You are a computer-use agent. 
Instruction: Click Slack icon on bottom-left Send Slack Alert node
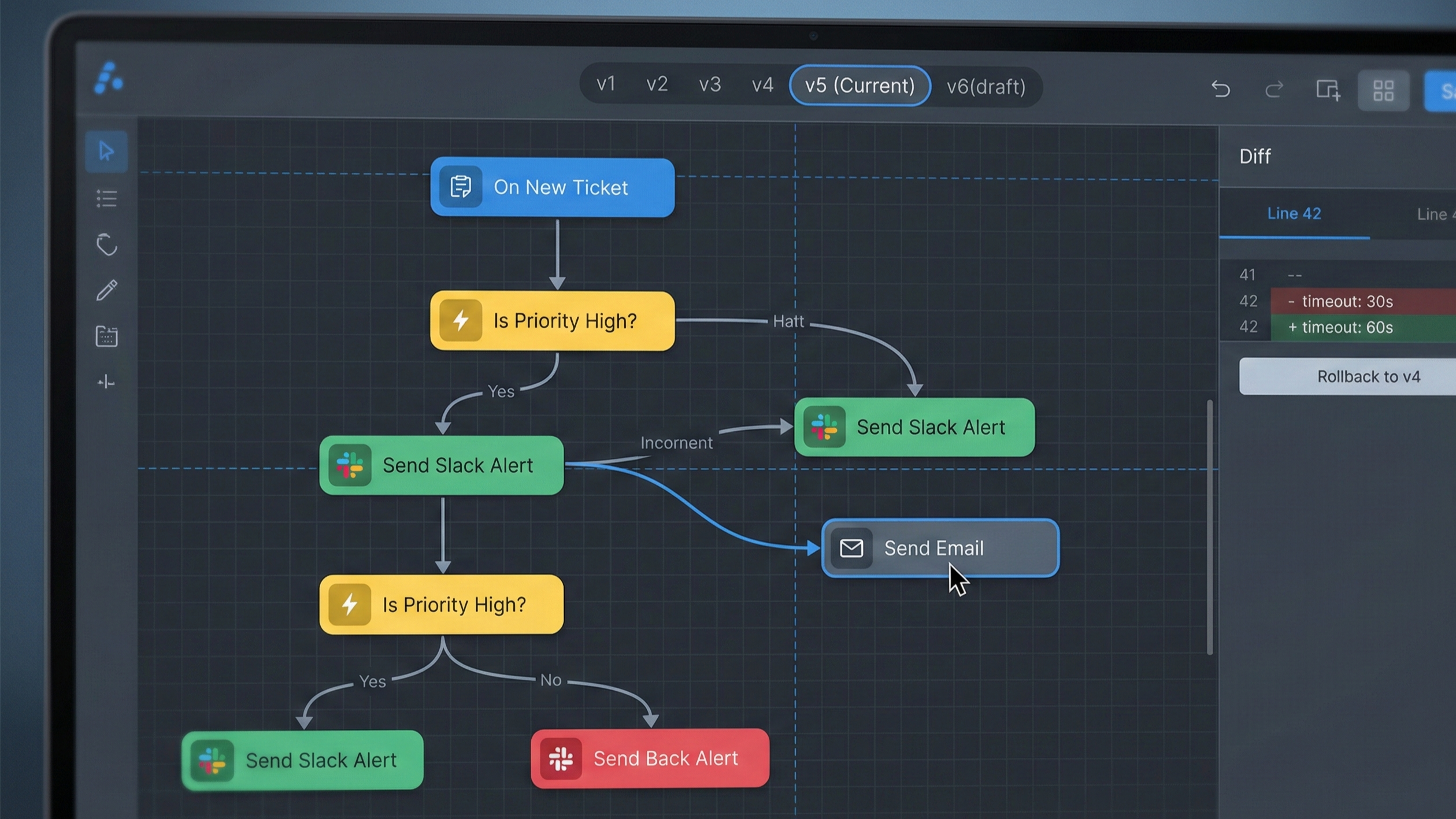click(x=212, y=761)
